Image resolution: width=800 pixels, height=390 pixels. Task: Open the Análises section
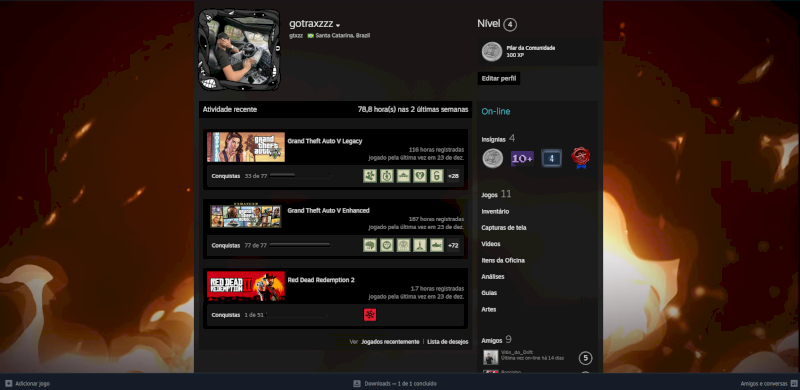[x=493, y=277]
